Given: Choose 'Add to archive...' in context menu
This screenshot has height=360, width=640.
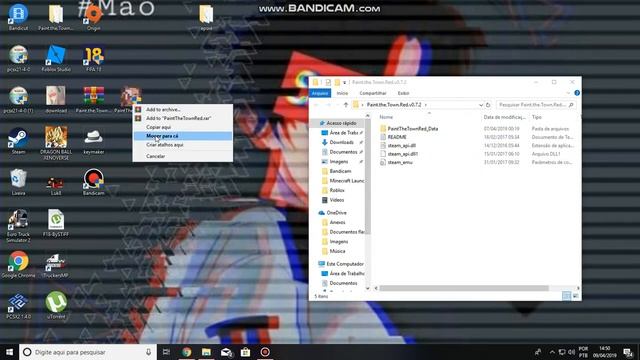Looking at the screenshot, I should click(x=183, y=109).
